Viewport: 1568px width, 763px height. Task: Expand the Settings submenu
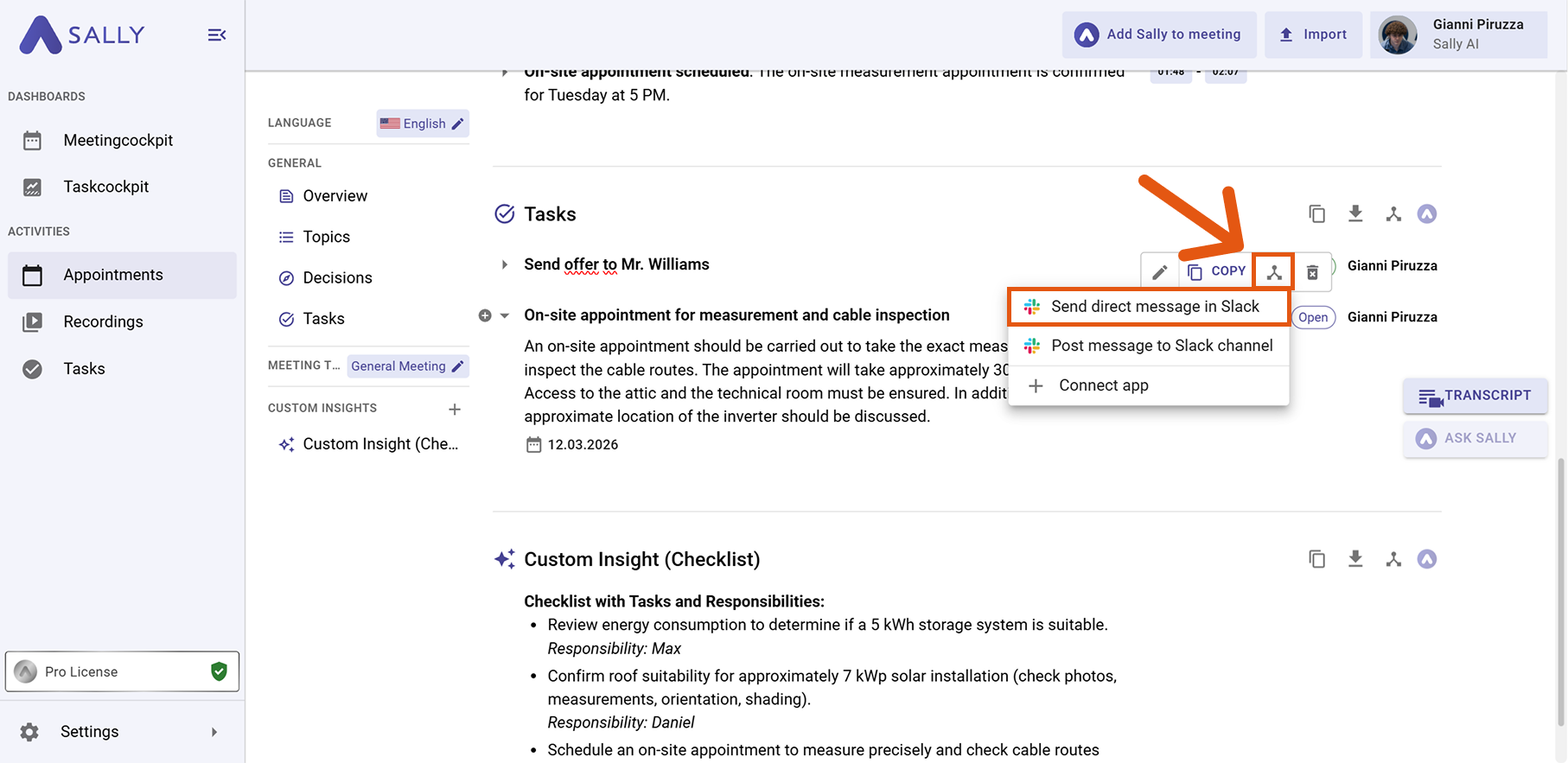pos(214,732)
